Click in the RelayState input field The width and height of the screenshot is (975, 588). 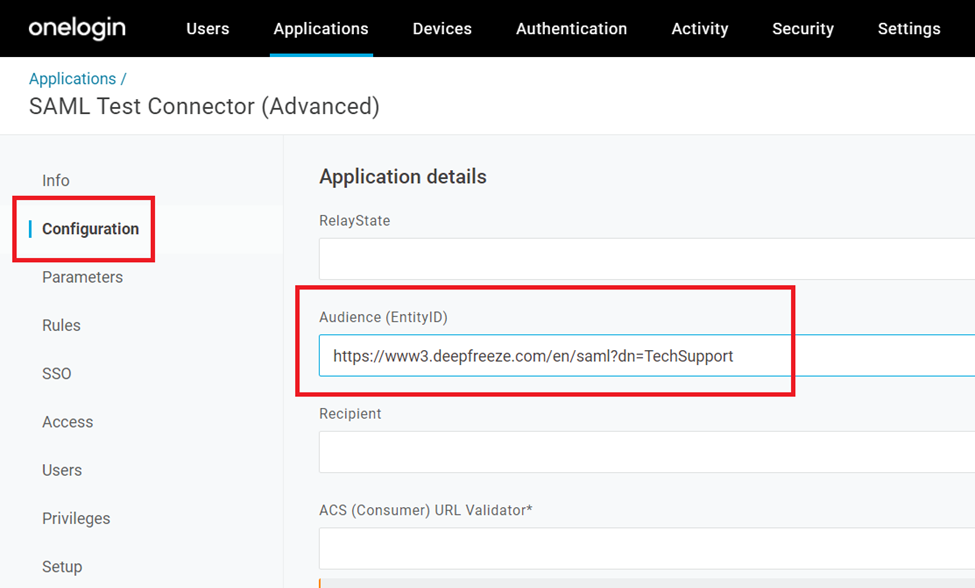(646, 259)
